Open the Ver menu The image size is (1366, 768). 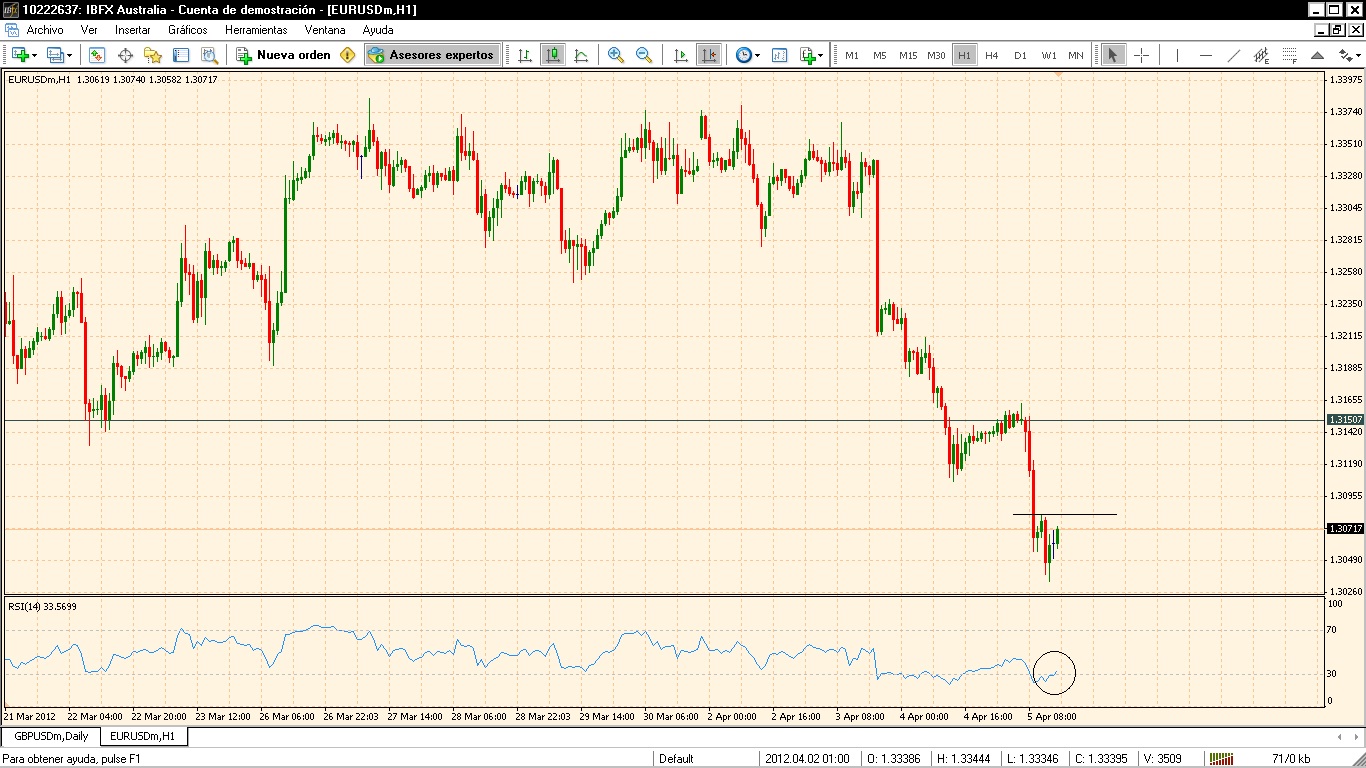[89, 30]
